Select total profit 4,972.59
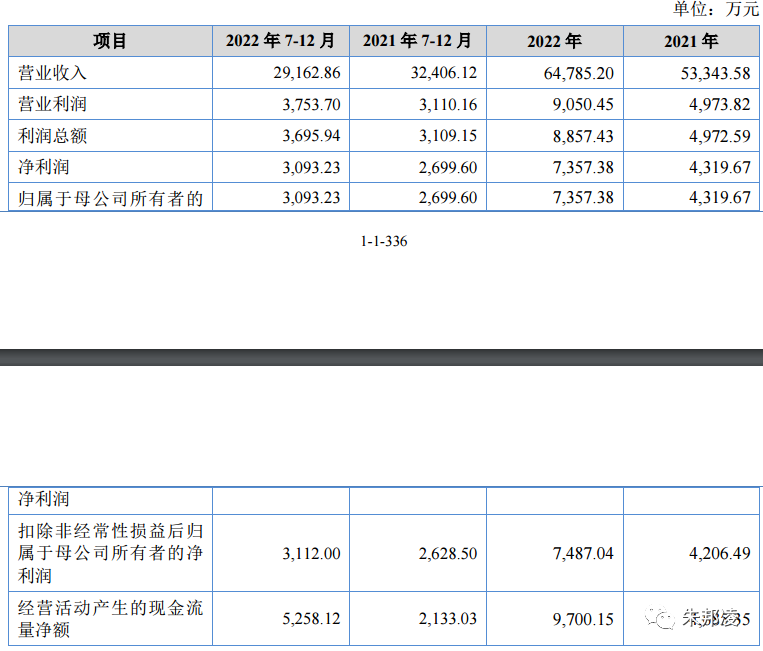763x651 pixels. 720,136
